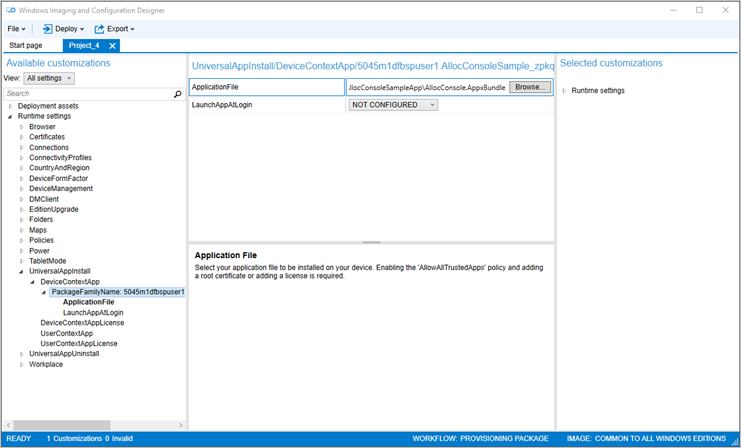Click the Deploy toolbar icon
Image resolution: width=741 pixels, height=448 pixels.
coord(47,29)
